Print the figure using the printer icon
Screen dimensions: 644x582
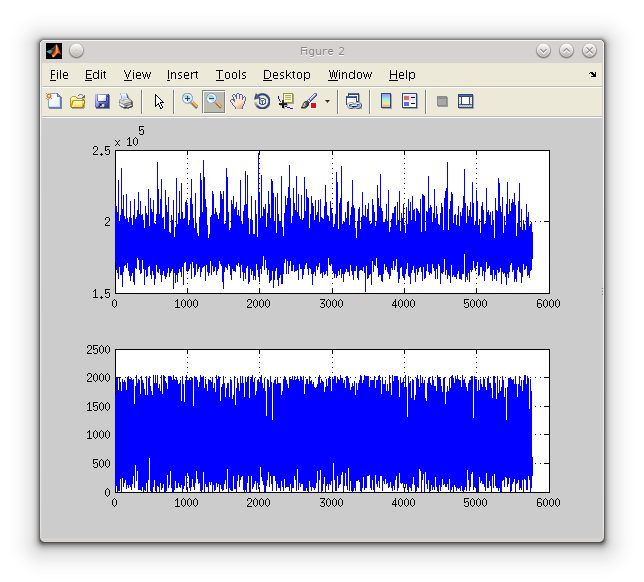pyautogui.click(x=126, y=101)
